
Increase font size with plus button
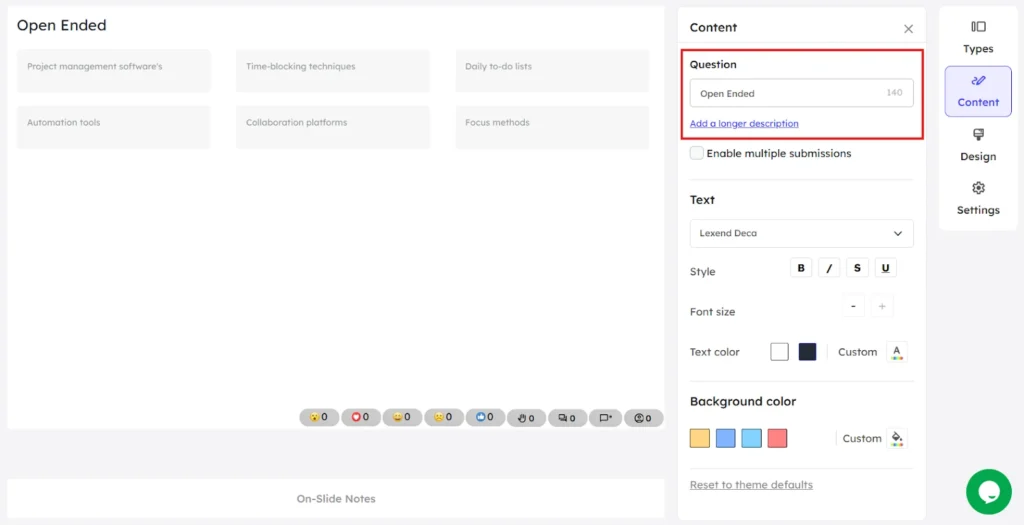tap(882, 306)
